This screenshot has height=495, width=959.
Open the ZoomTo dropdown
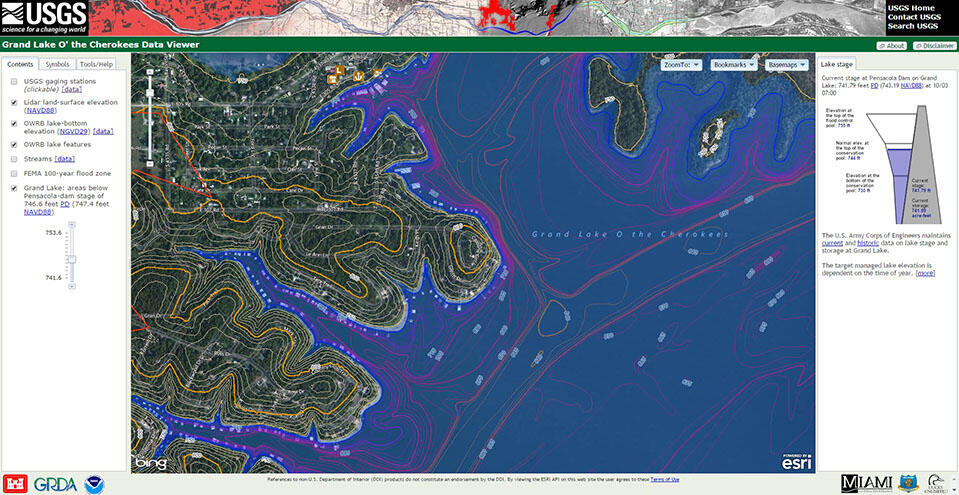(680, 64)
